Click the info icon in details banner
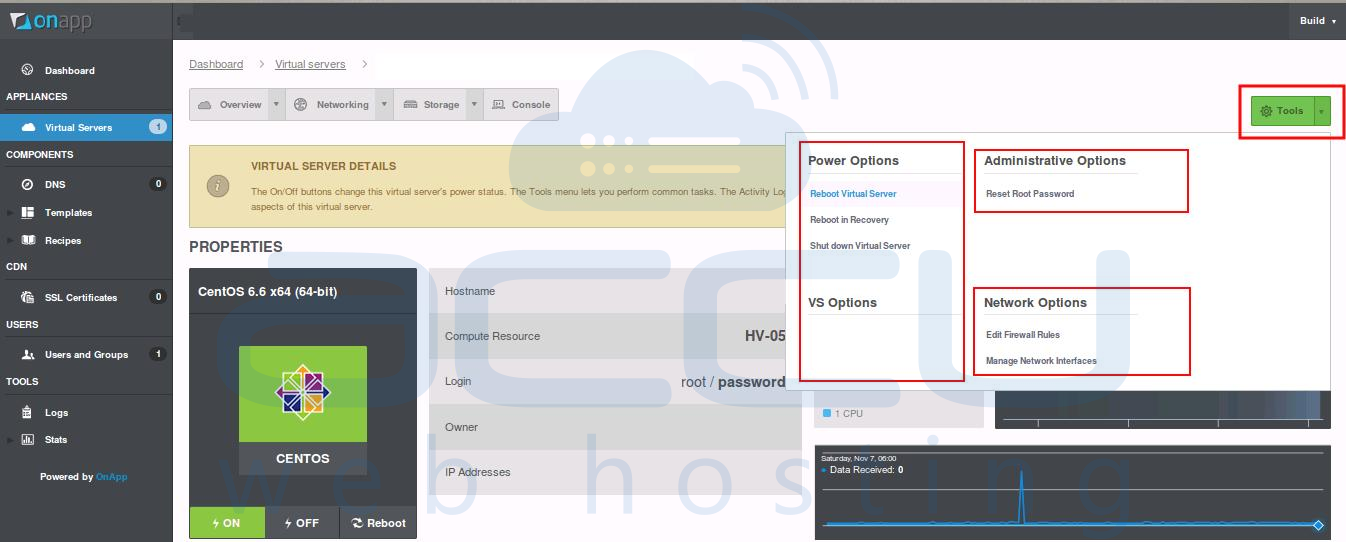Screen dimensions: 1346x542 tap(218, 186)
